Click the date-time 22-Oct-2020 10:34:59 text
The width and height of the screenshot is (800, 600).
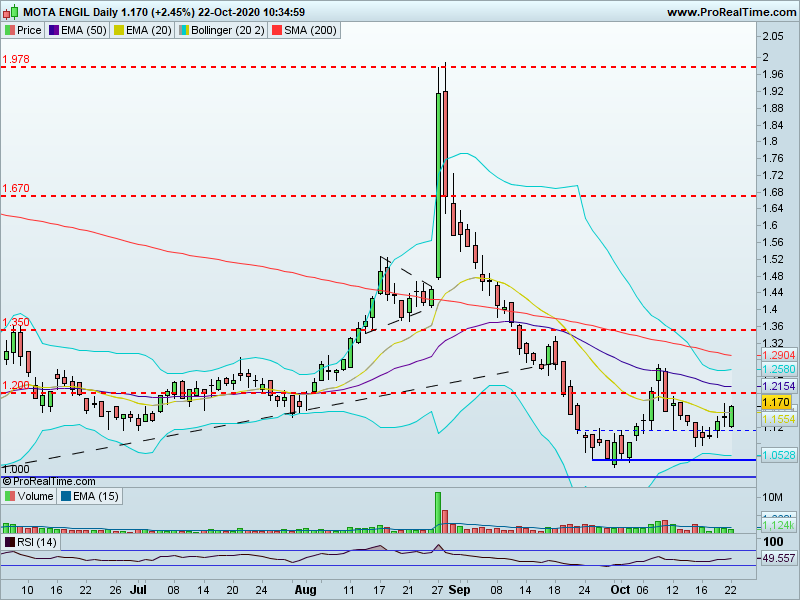(252, 12)
